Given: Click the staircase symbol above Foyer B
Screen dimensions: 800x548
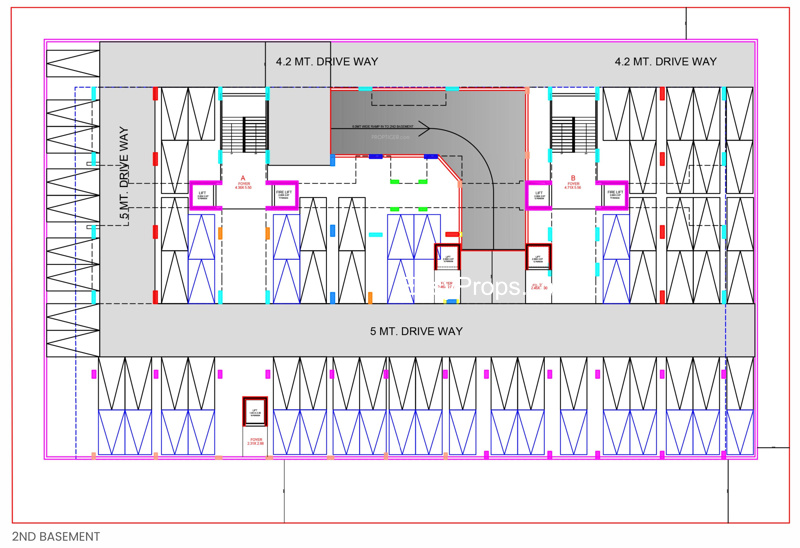Looking at the screenshot, I should 573,130.
